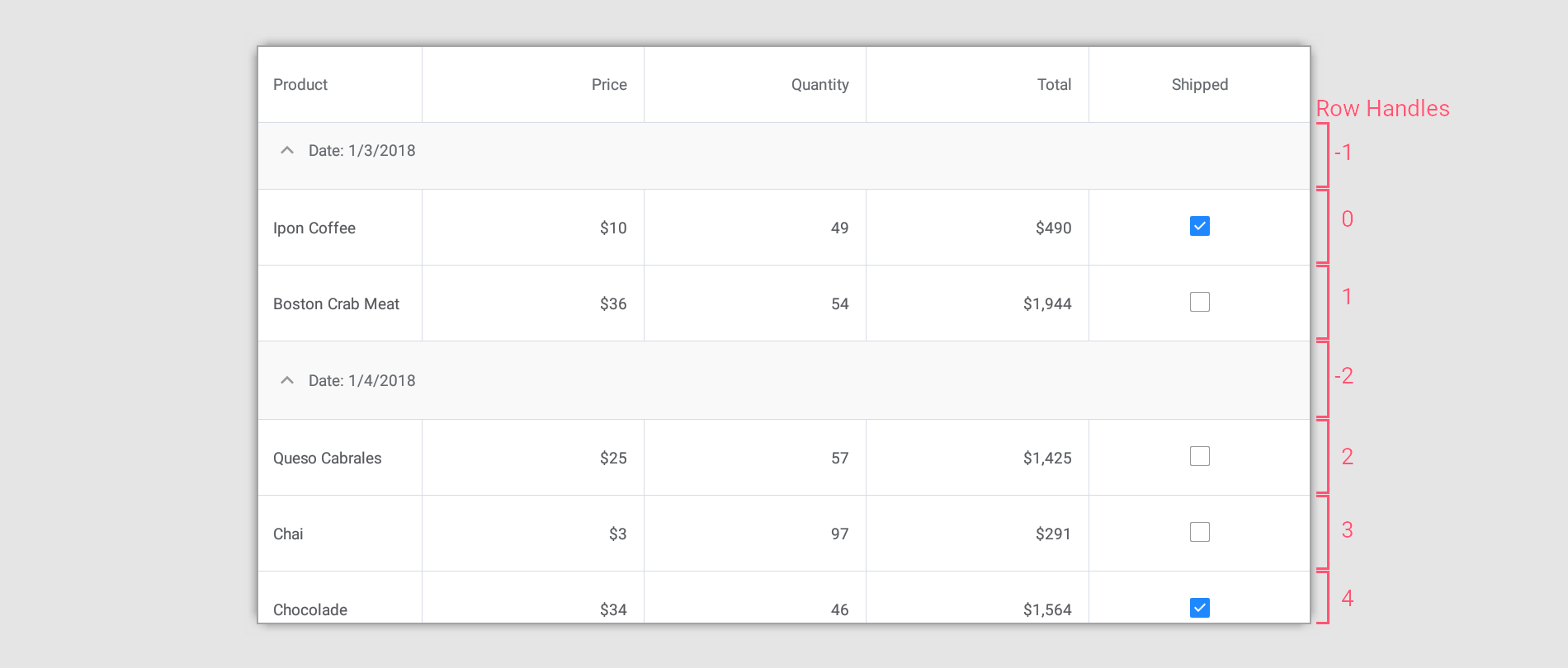The width and height of the screenshot is (1568, 668).
Task: Collapse the Date: 1/3/2018 group chevron
Action: (287, 151)
